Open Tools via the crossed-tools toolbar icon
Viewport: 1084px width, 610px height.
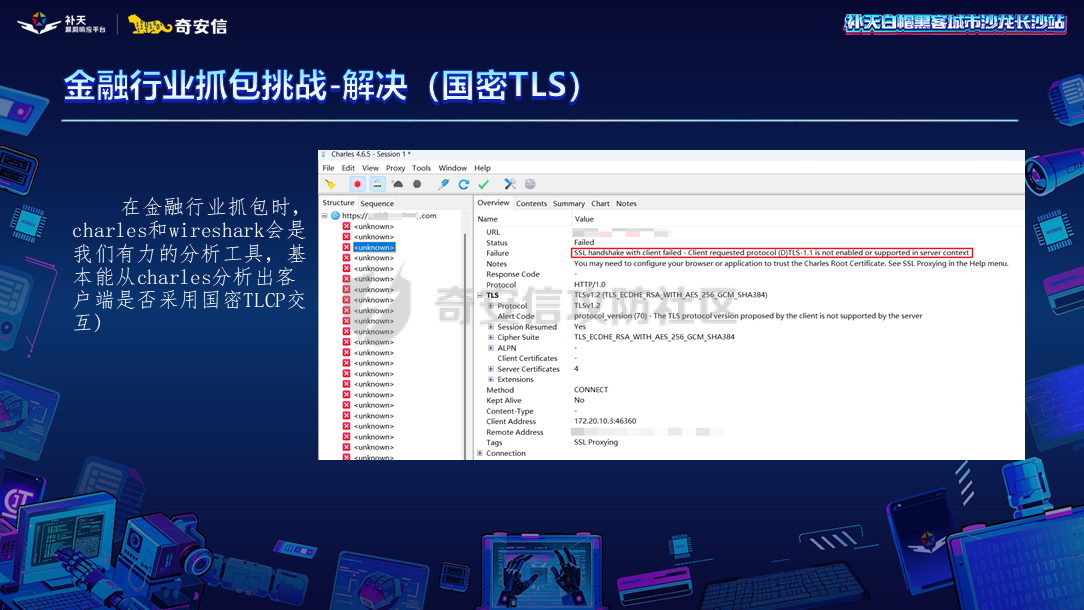coord(511,183)
